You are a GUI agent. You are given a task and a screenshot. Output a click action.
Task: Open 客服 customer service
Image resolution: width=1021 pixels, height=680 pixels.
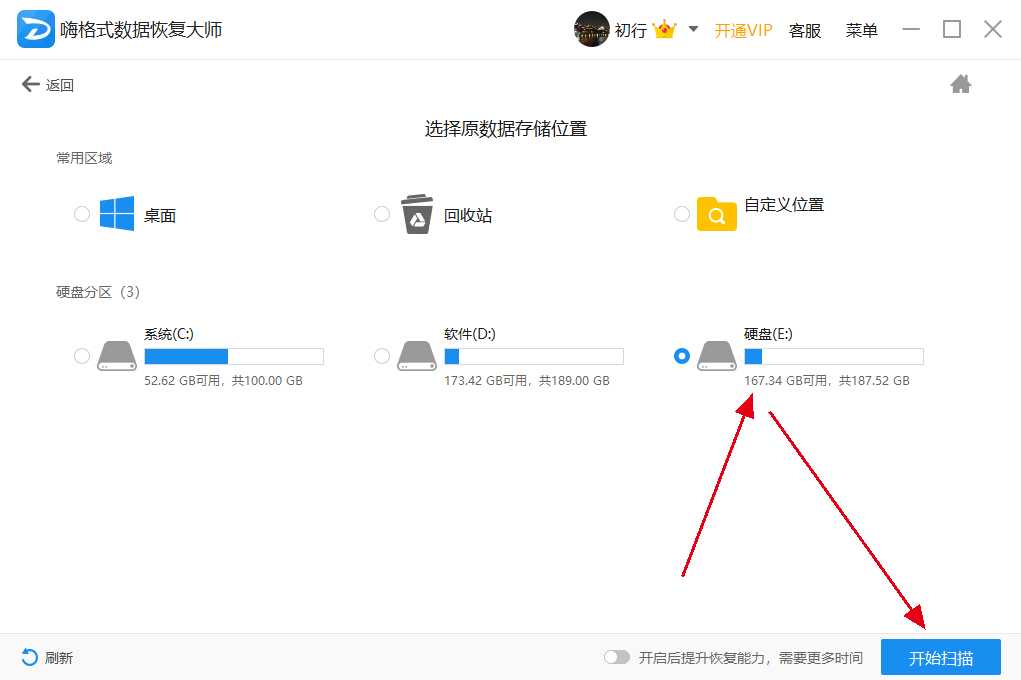click(x=805, y=31)
